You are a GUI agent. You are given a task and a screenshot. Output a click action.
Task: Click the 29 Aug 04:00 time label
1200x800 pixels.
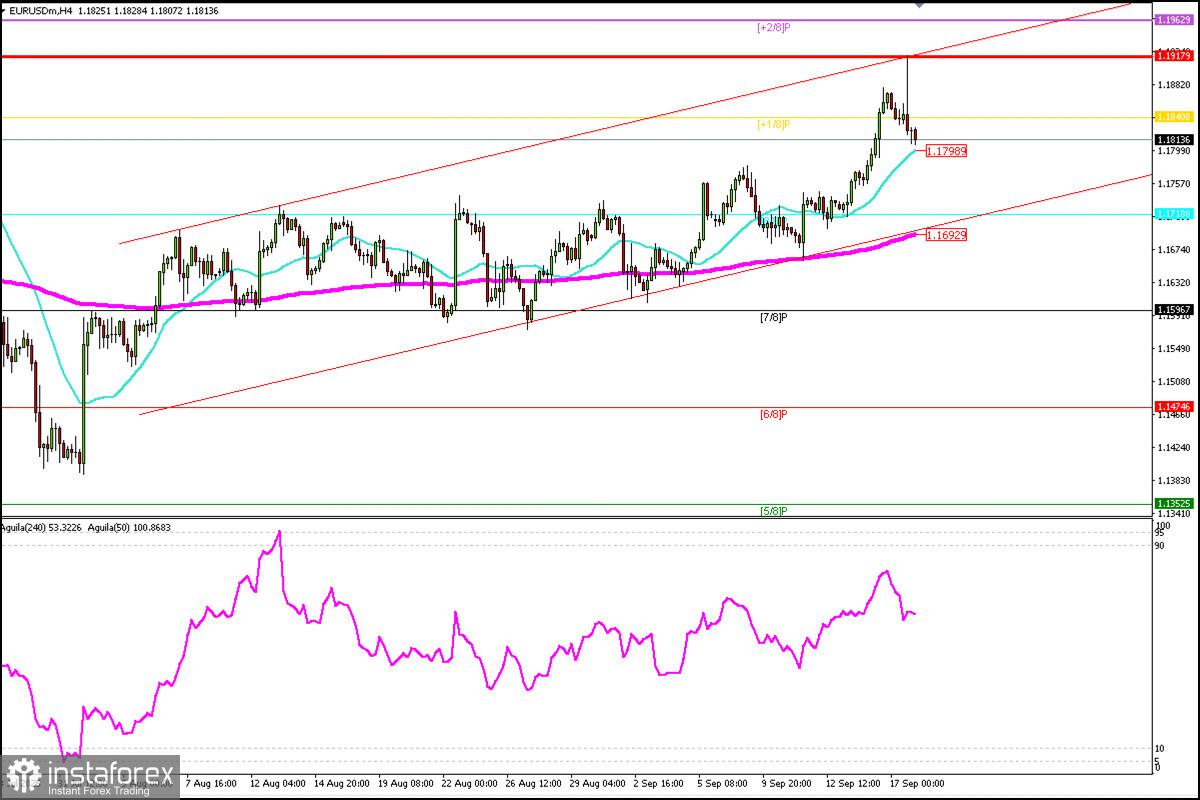pyautogui.click(x=597, y=783)
